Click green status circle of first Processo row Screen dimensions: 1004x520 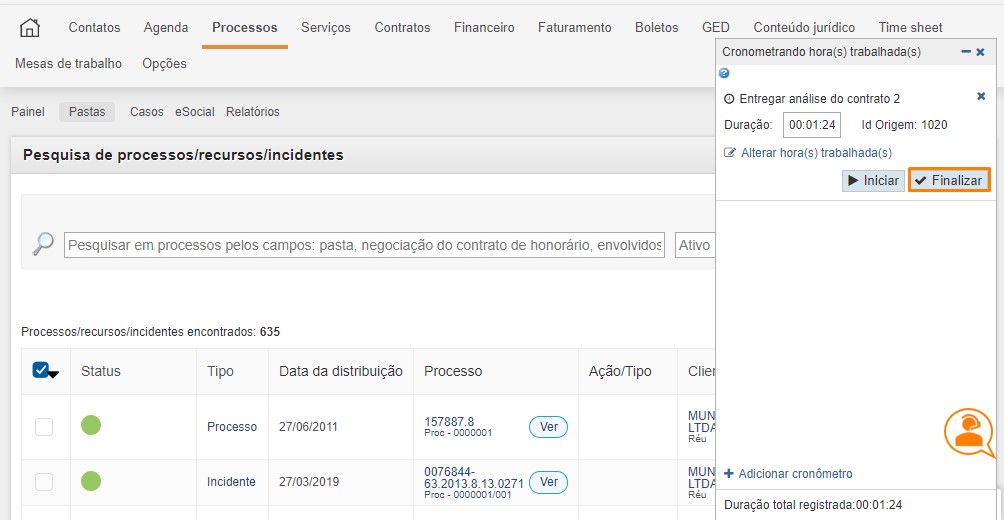[x=91, y=425]
